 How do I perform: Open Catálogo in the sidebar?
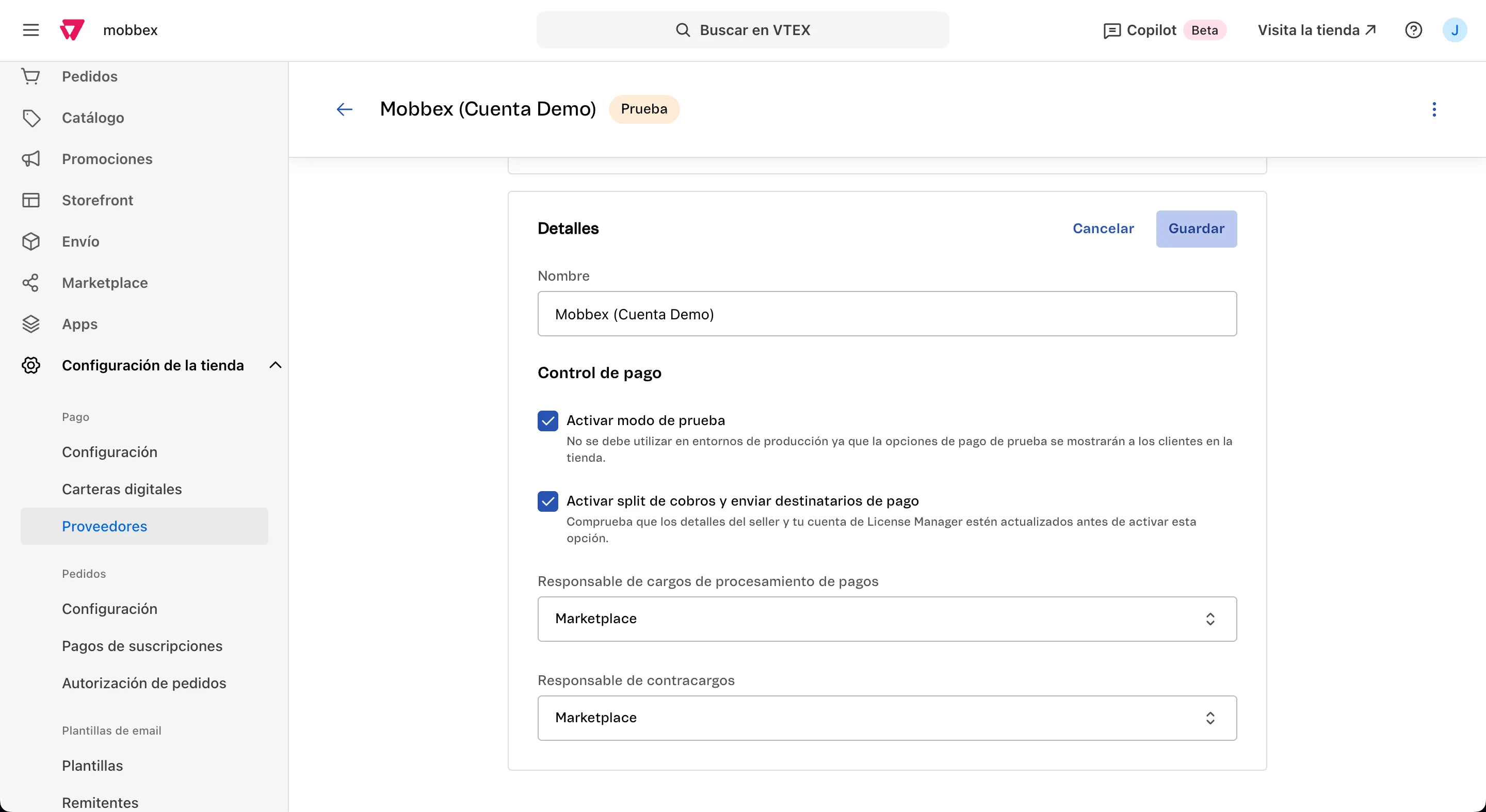[x=93, y=118]
